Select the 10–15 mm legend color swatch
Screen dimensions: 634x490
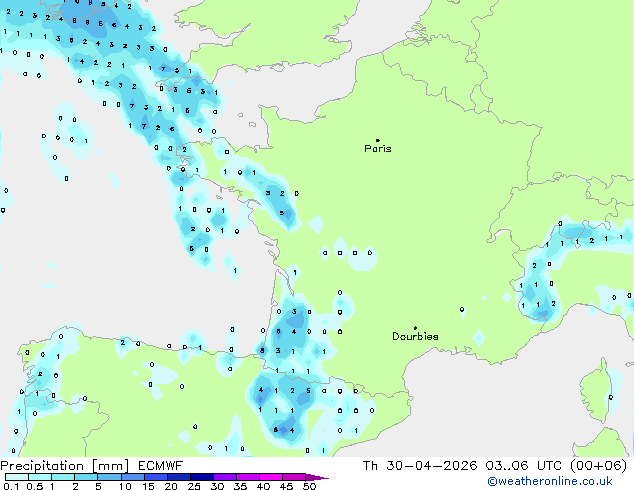coord(132,477)
